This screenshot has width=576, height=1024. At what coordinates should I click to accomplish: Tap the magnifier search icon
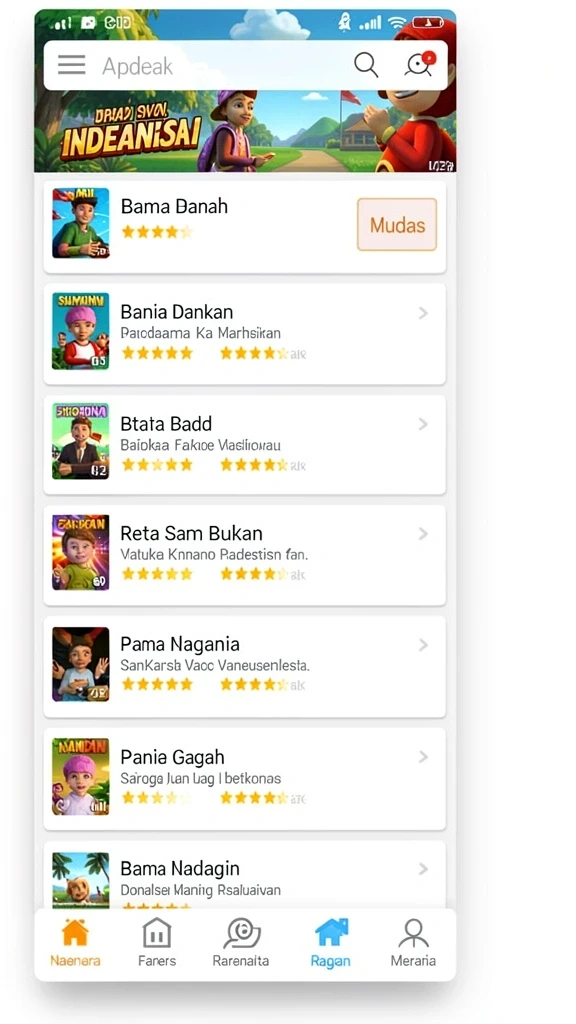[366, 65]
